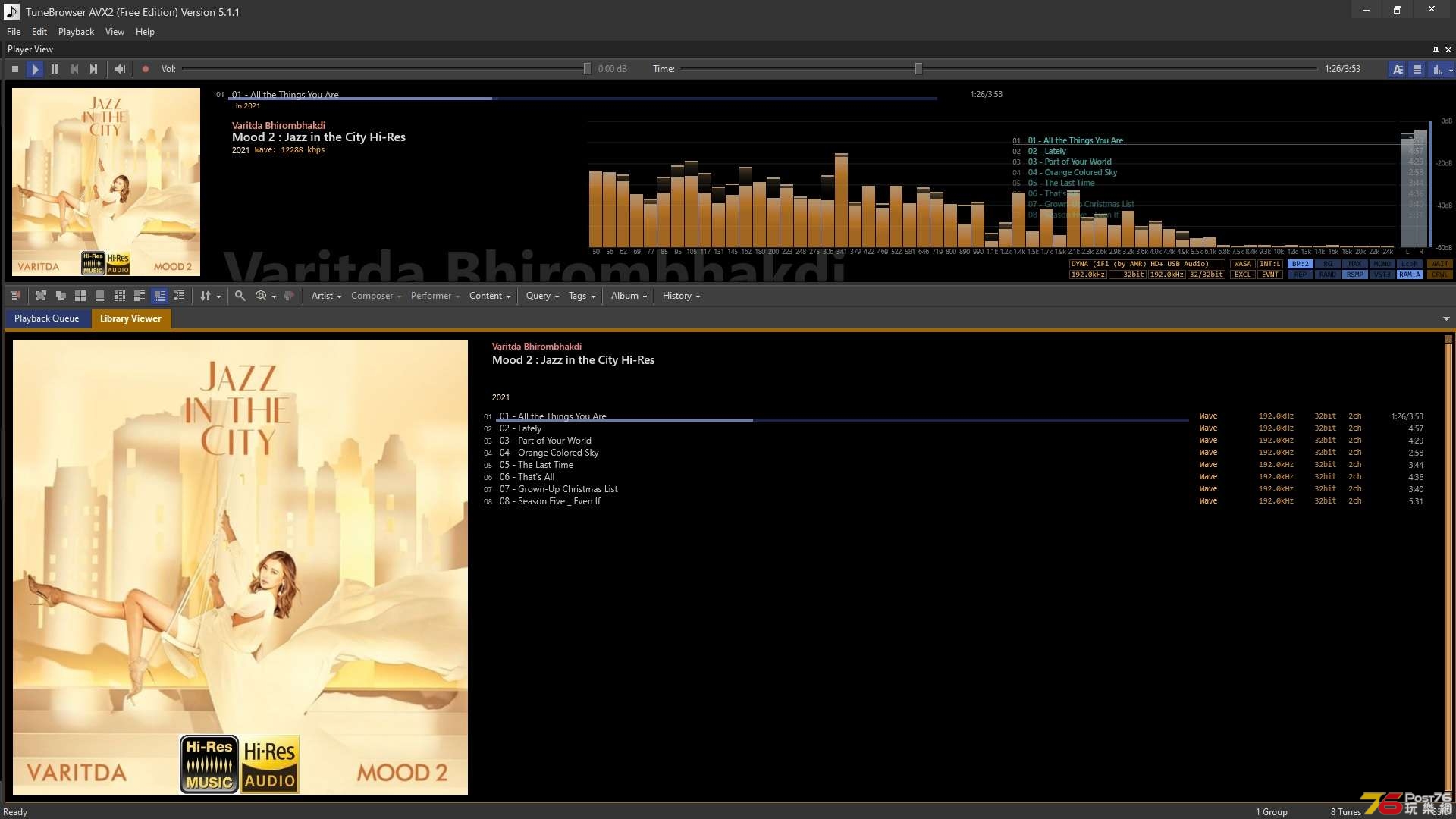Select the highlighted album detail view icon

click(x=159, y=296)
